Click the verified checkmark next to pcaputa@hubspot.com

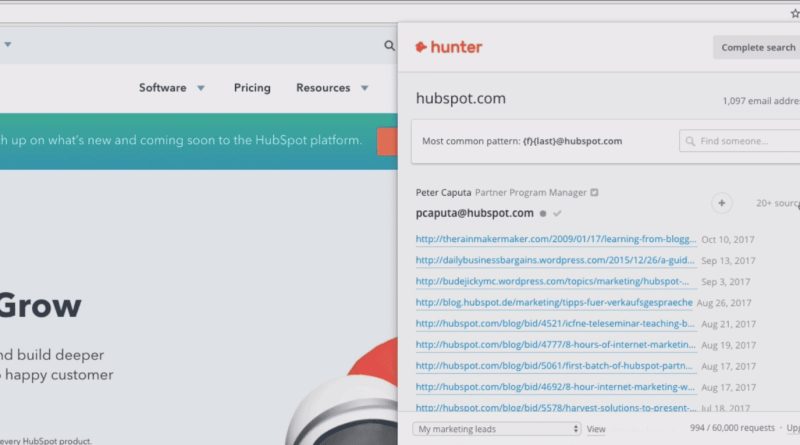coord(557,213)
